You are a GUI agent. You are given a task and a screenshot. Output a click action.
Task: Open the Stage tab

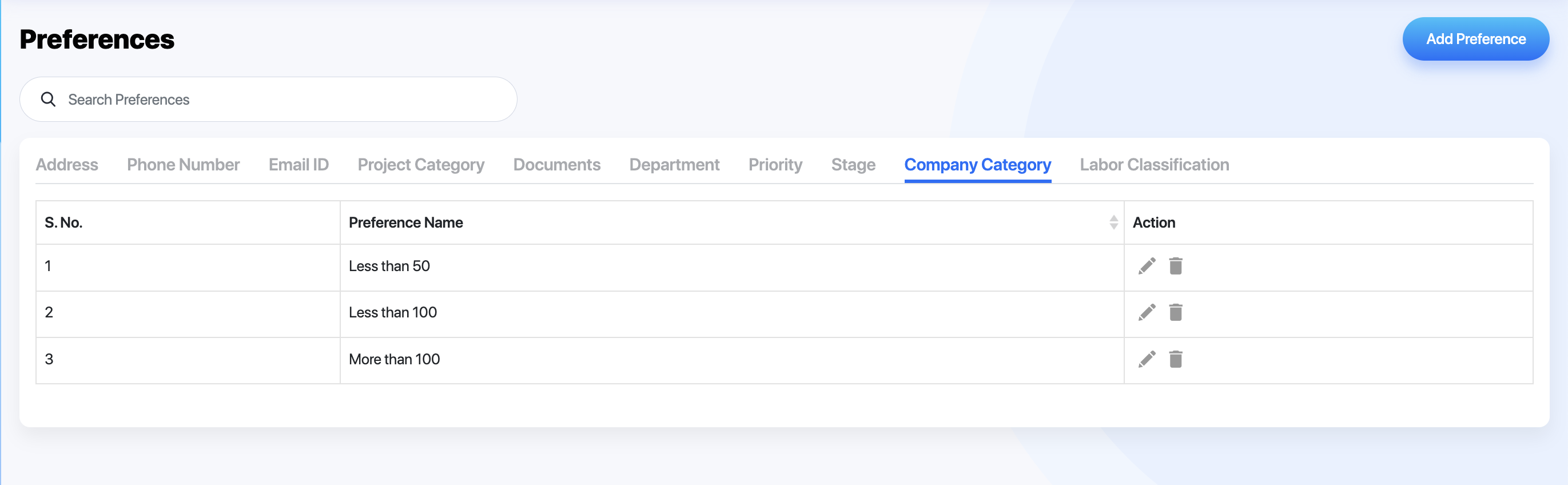tap(853, 164)
